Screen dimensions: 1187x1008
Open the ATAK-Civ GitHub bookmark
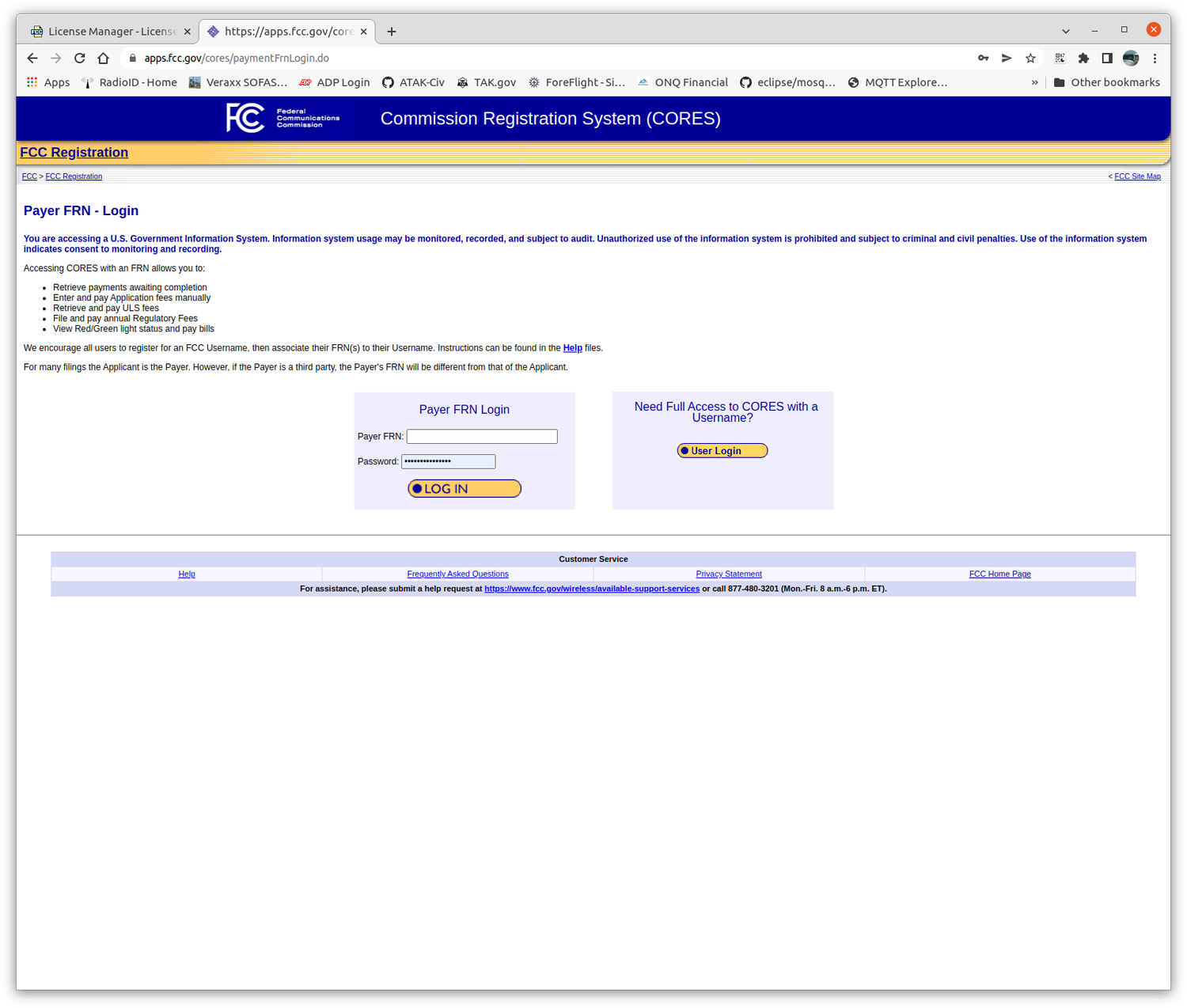(413, 81)
